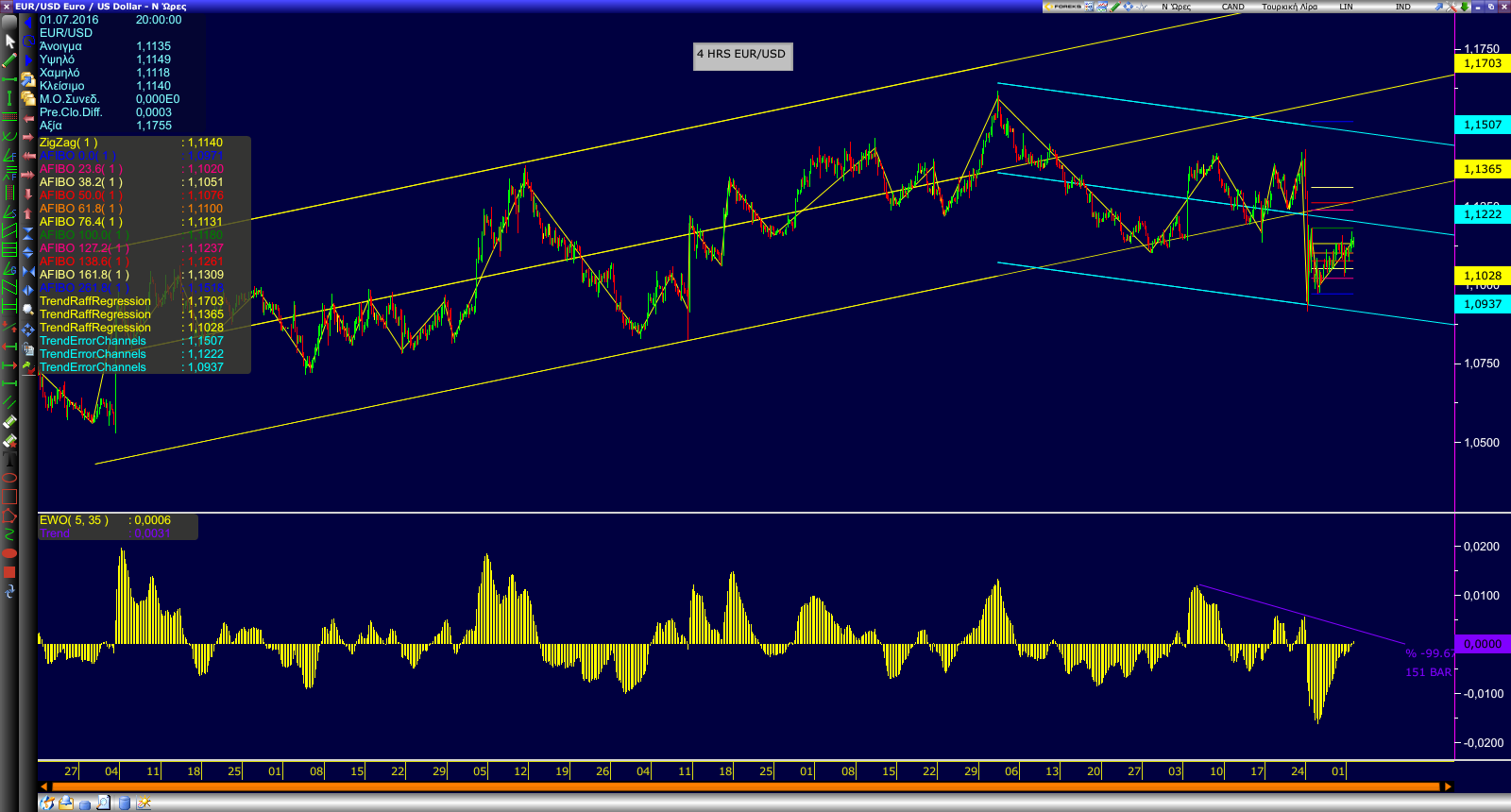This screenshot has width=1511, height=812.
Task: Click the green down arrow icon at top right
Action: pos(1465,7)
